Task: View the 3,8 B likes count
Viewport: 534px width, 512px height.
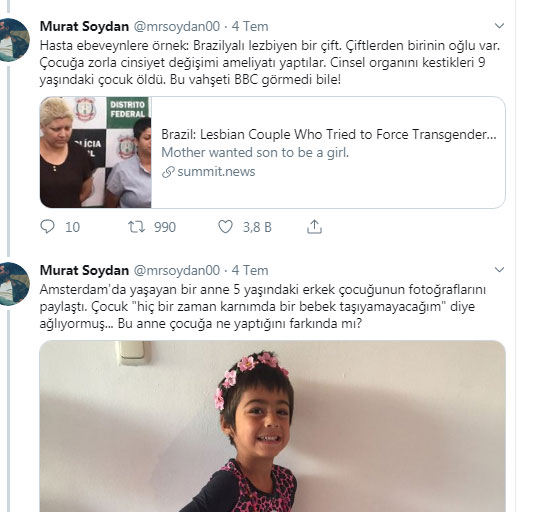Action: pyautogui.click(x=257, y=227)
